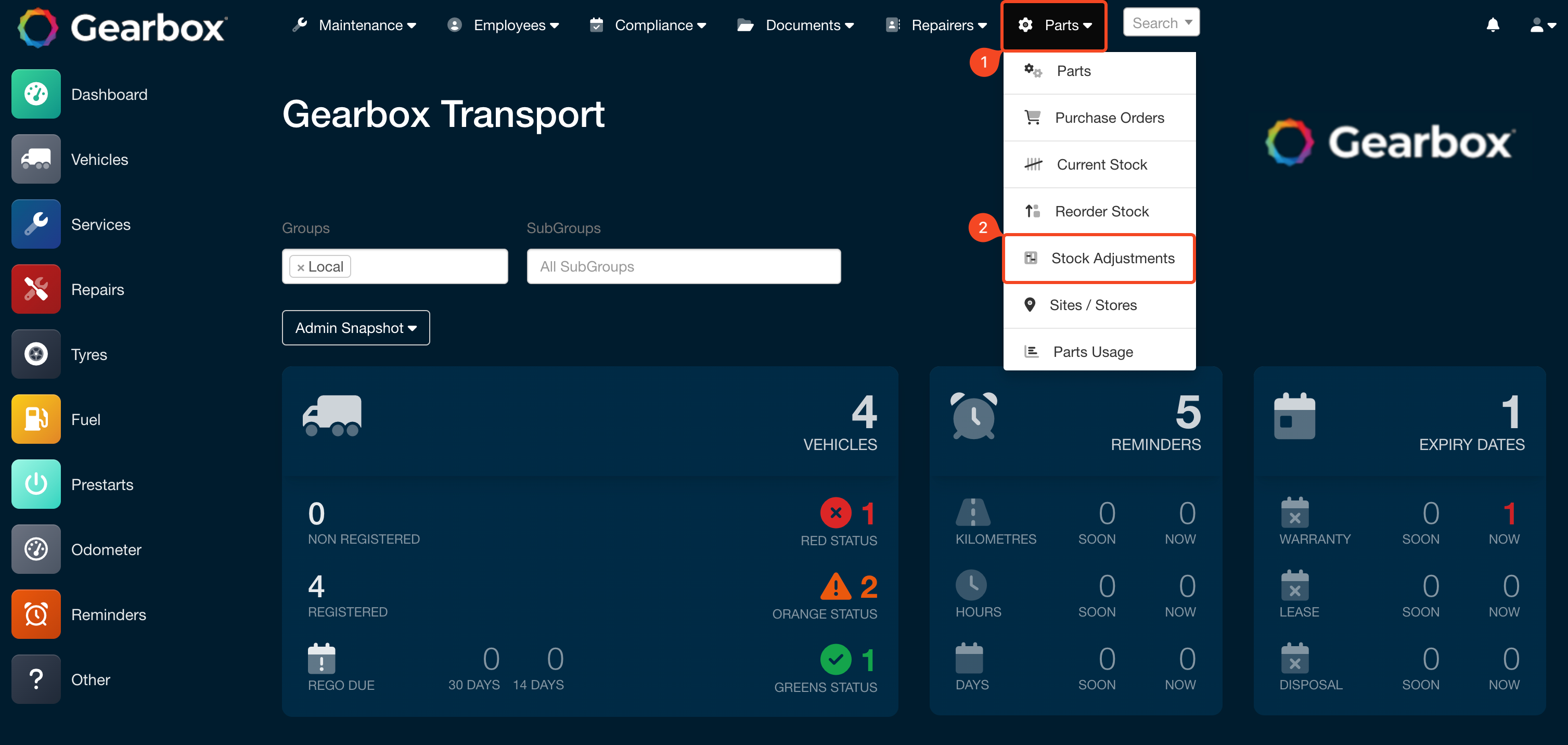
Task: Select Parts Usage menu item
Action: (1099, 352)
